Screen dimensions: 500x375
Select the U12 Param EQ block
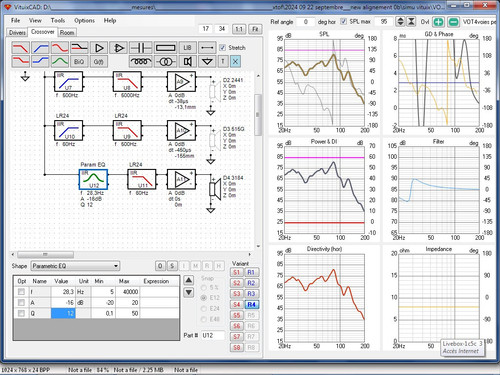93,180
